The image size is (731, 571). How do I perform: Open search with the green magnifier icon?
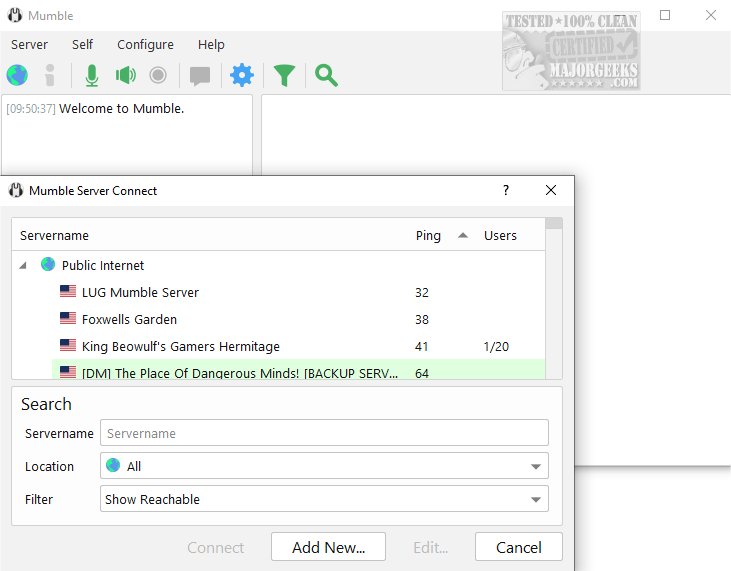click(x=326, y=76)
